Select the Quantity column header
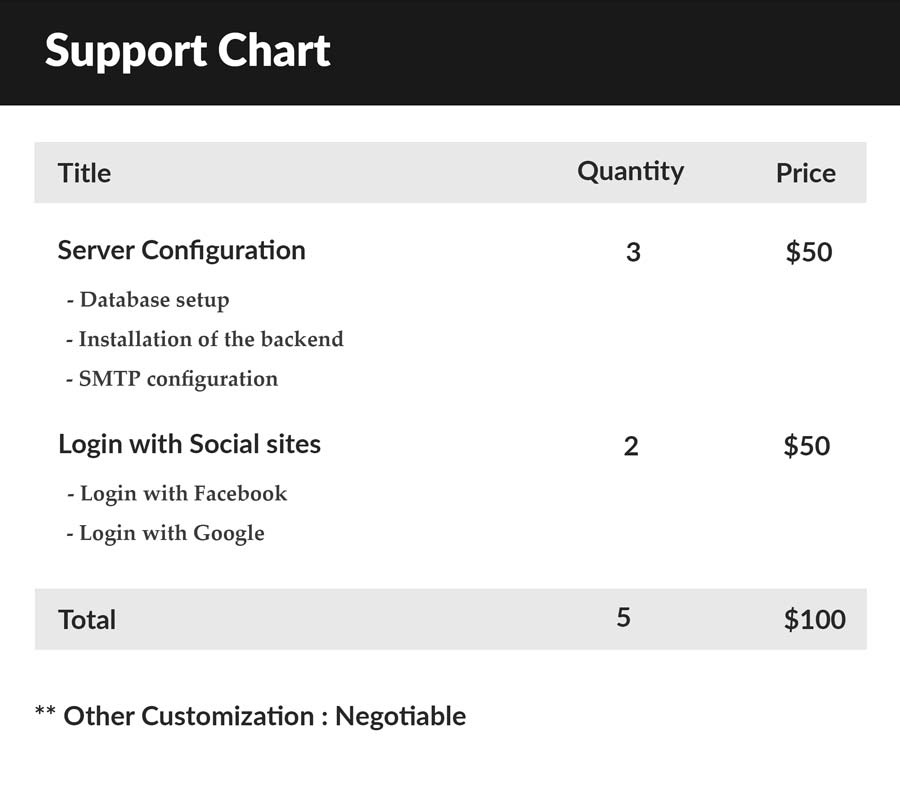Image resolution: width=900 pixels, height=793 pixels. [630, 172]
